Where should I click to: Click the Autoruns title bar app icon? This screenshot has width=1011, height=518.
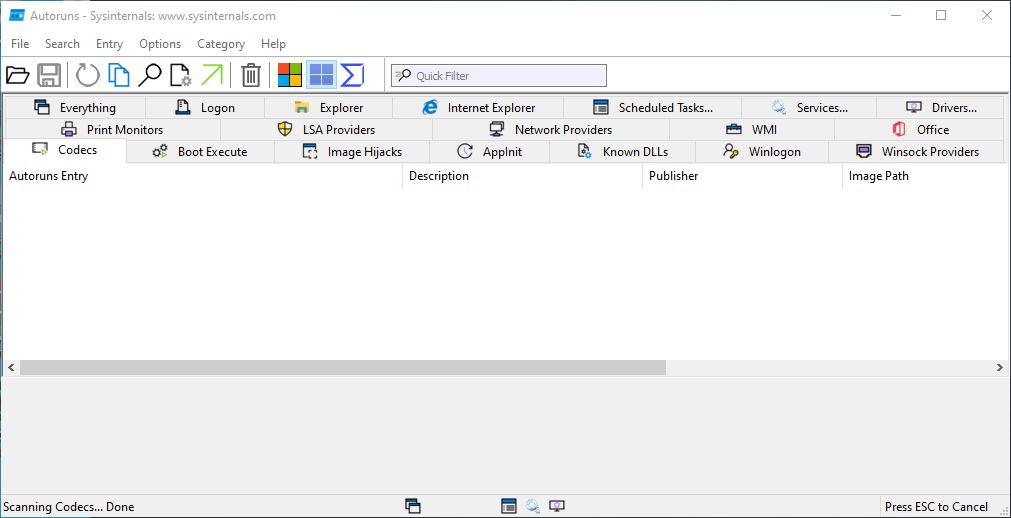(17, 15)
